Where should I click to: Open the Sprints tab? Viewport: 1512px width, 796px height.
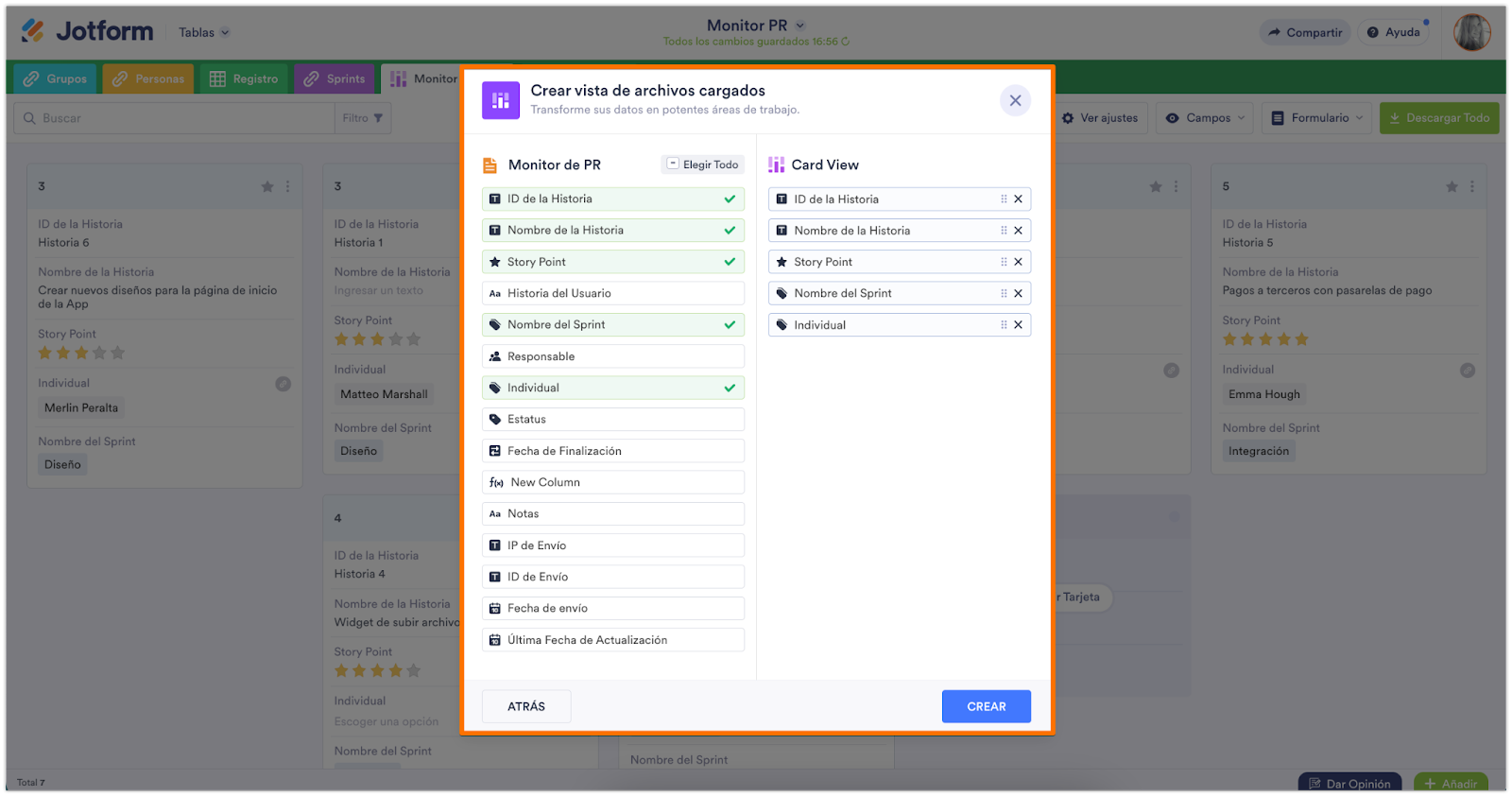coord(335,78)
